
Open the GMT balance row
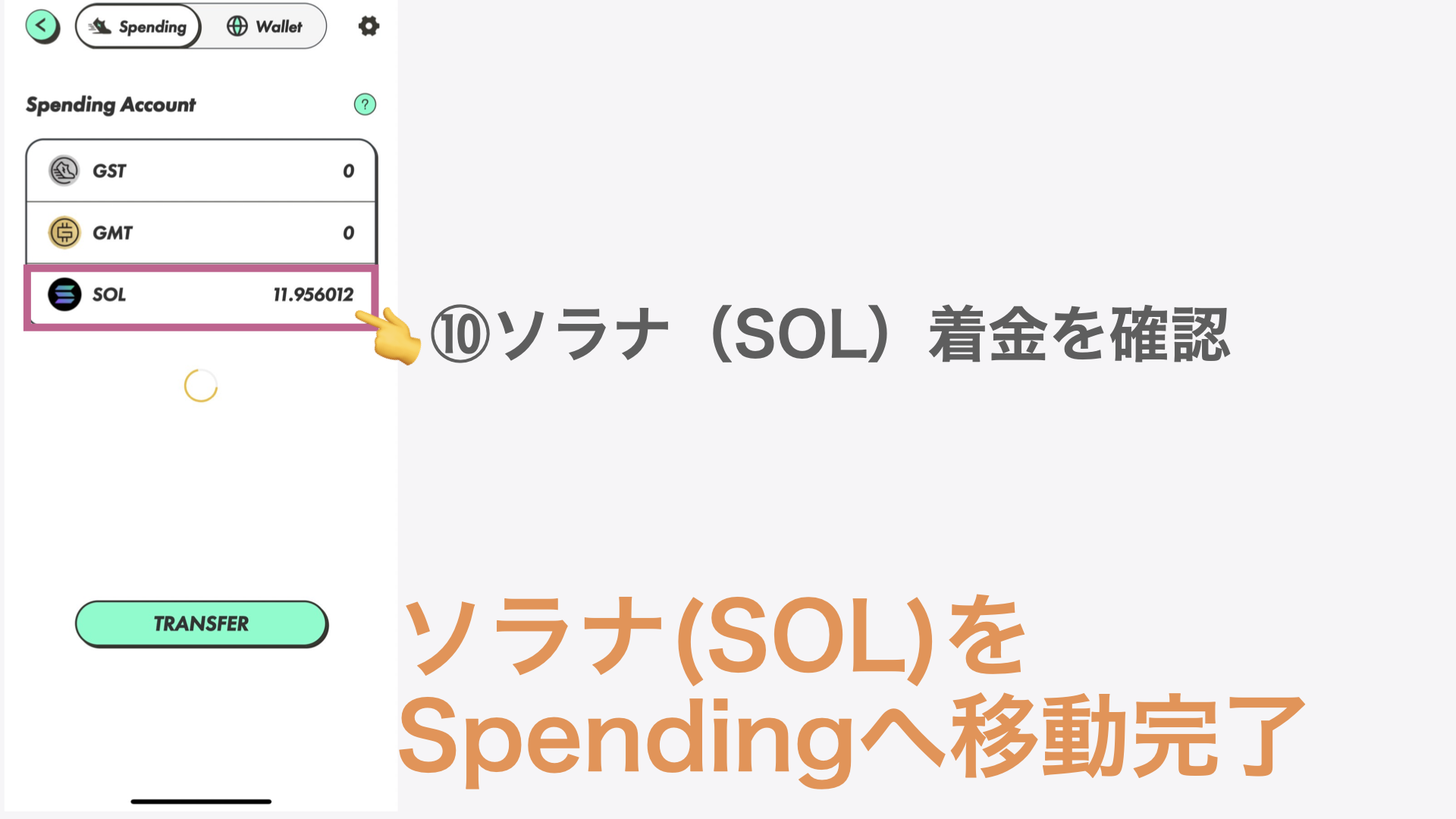click(201, 233)
